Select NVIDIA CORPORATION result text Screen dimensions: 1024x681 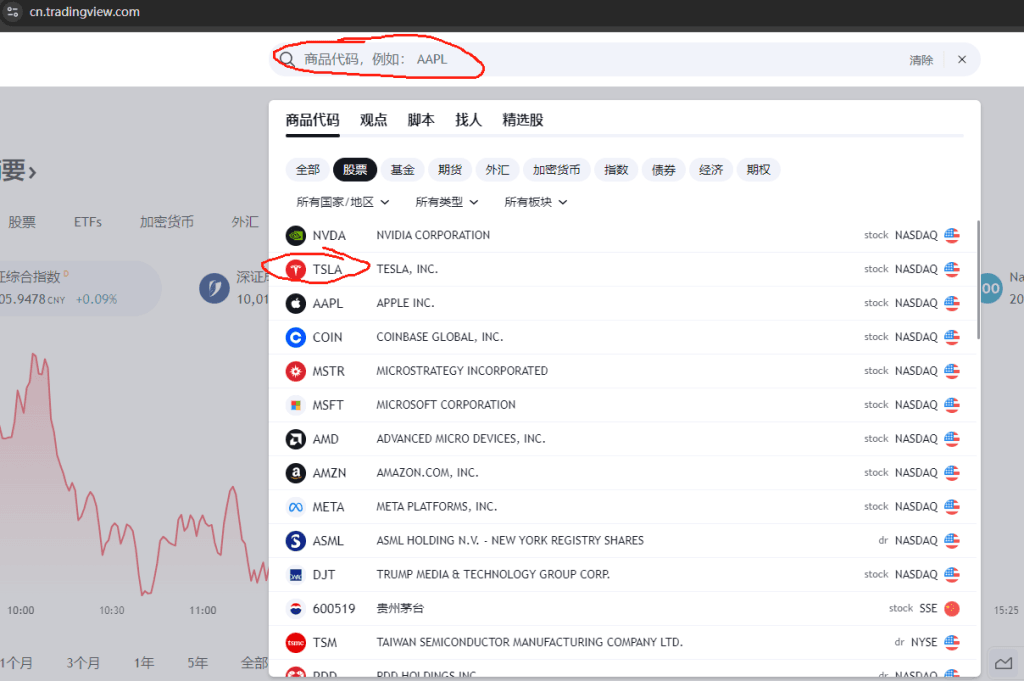pos(433,235)
